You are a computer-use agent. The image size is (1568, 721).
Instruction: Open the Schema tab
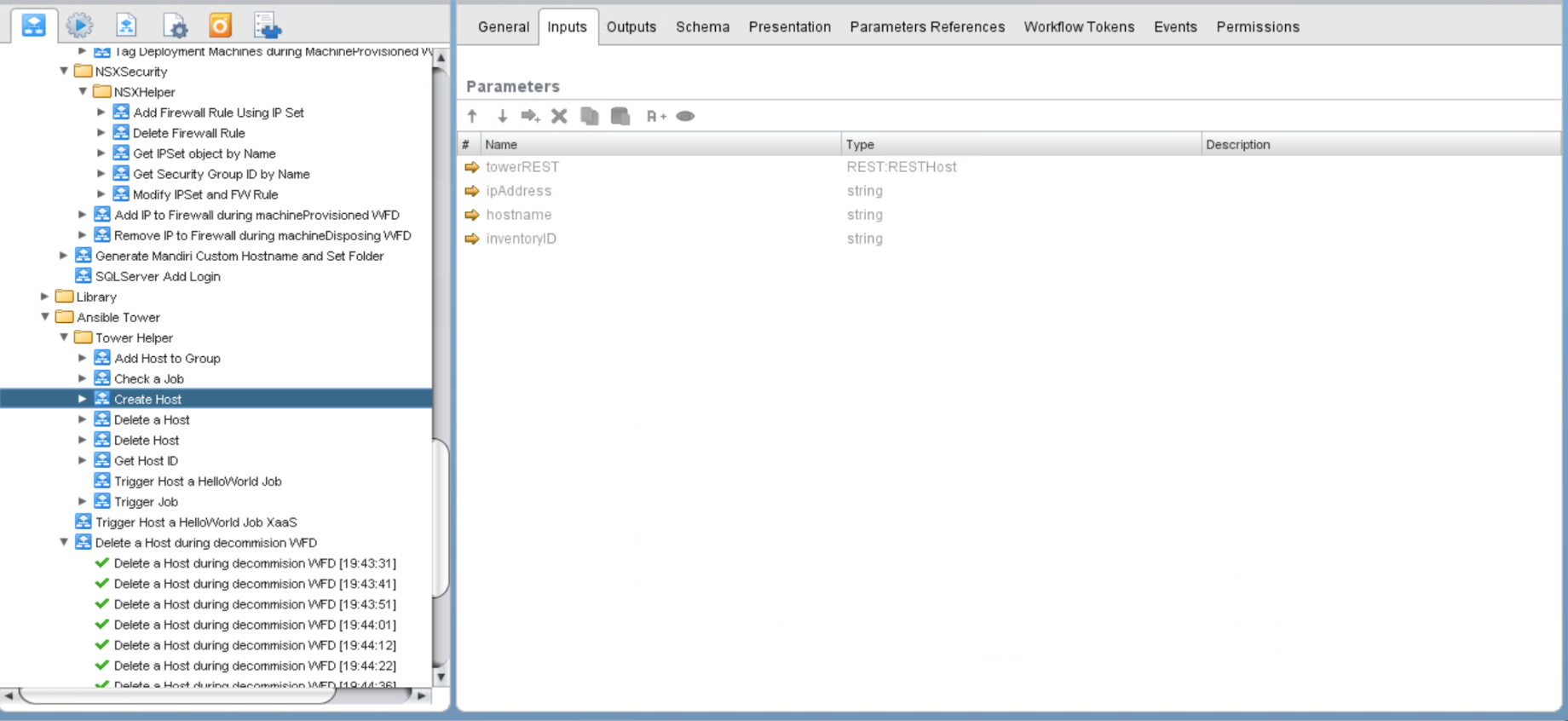[x=703, y=26]
